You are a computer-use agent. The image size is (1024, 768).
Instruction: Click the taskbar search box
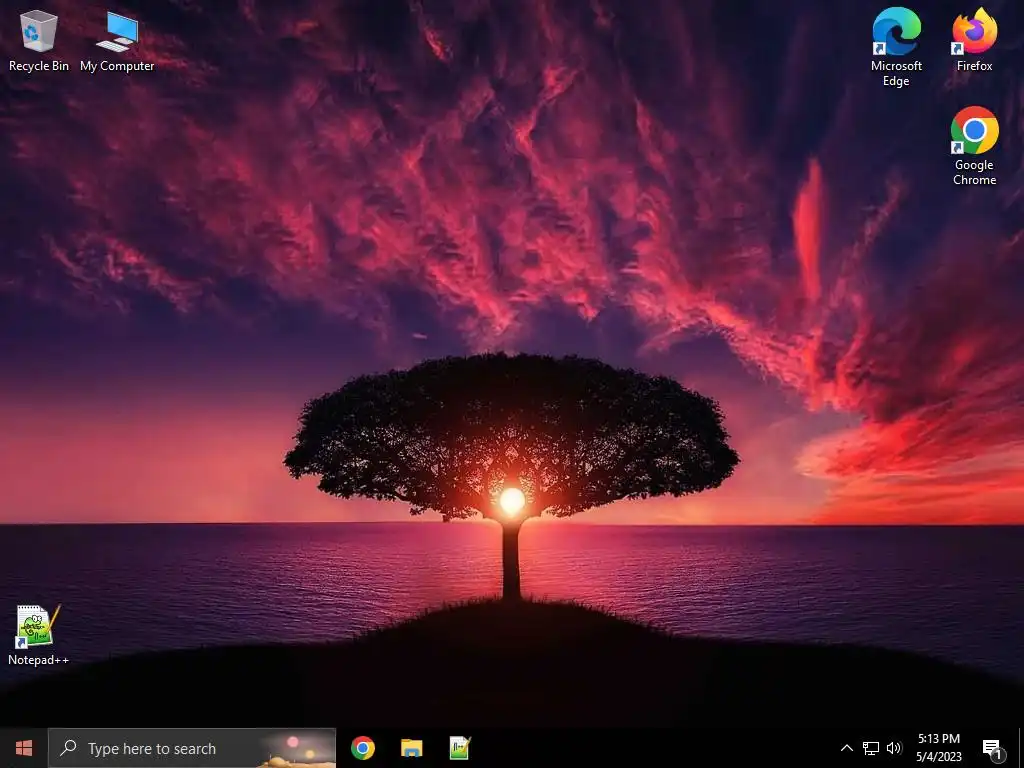click(192, 748)
